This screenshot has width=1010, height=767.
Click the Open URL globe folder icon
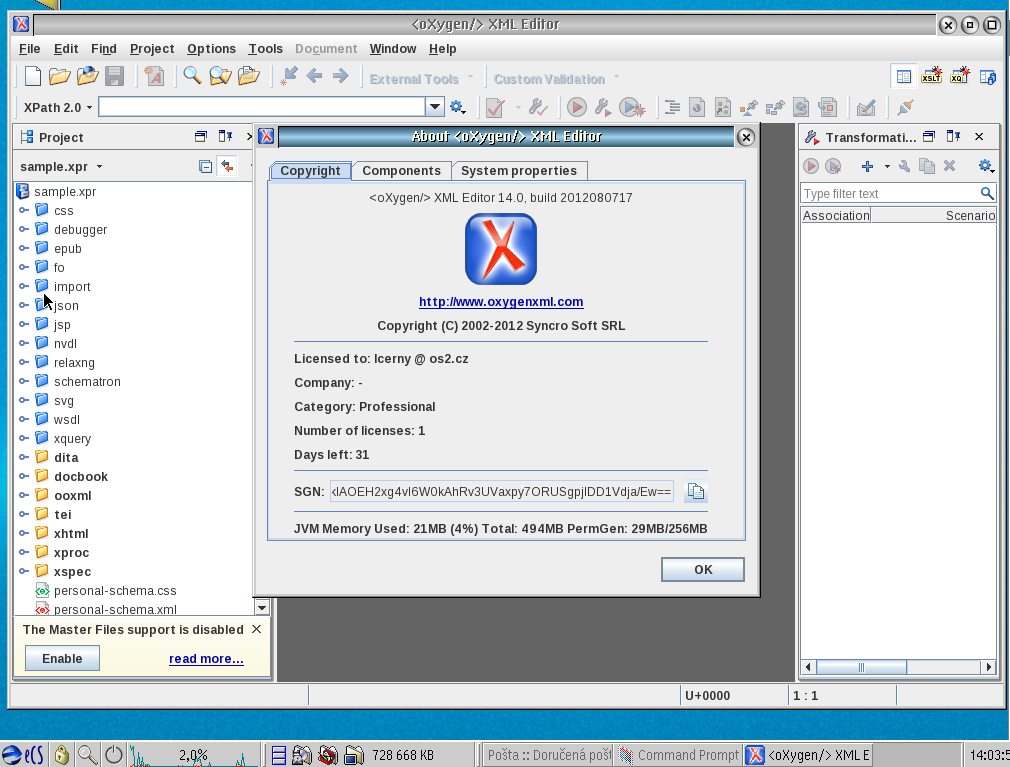(x=88, y=77)
